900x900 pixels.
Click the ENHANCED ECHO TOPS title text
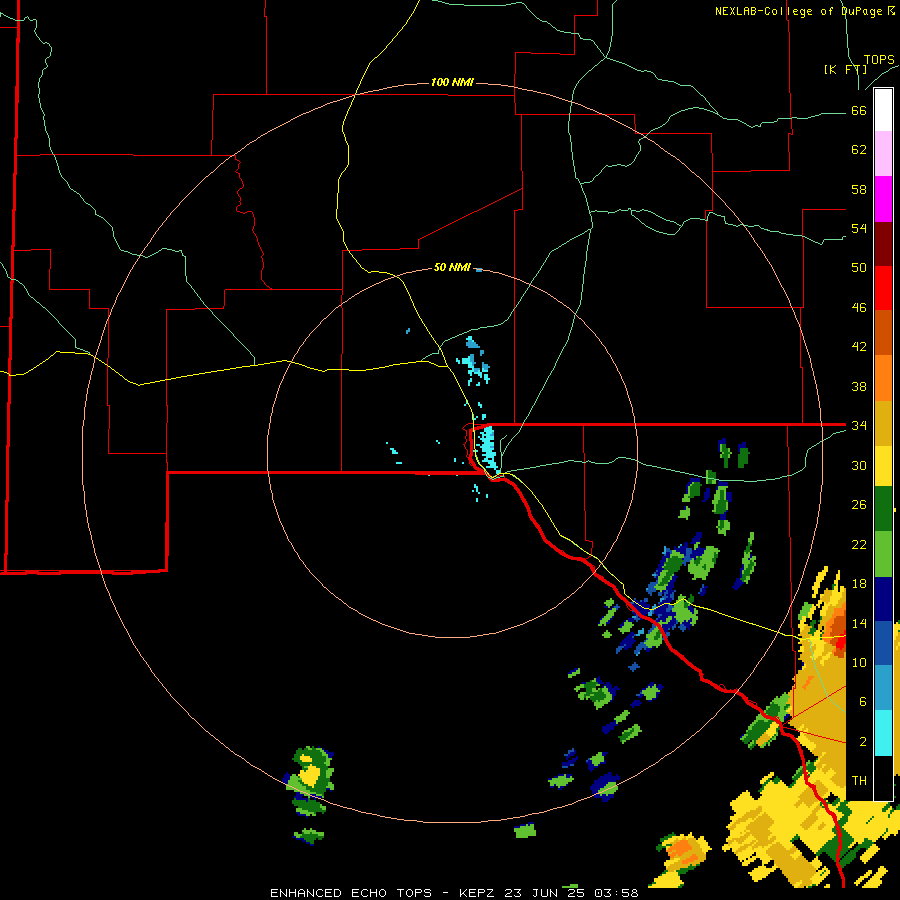(351, 893)
